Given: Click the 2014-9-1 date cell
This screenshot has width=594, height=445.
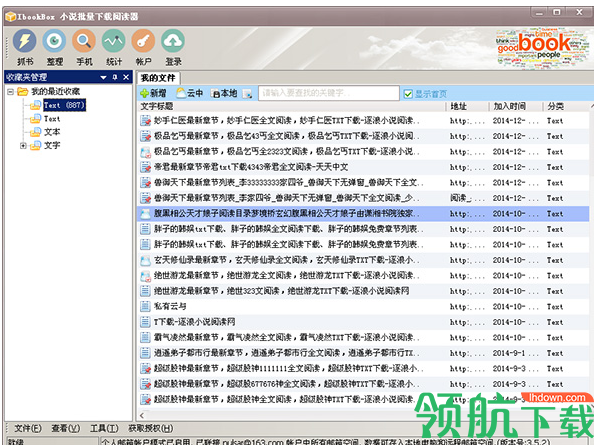Looking at the screenshot, I should (515, 353).
